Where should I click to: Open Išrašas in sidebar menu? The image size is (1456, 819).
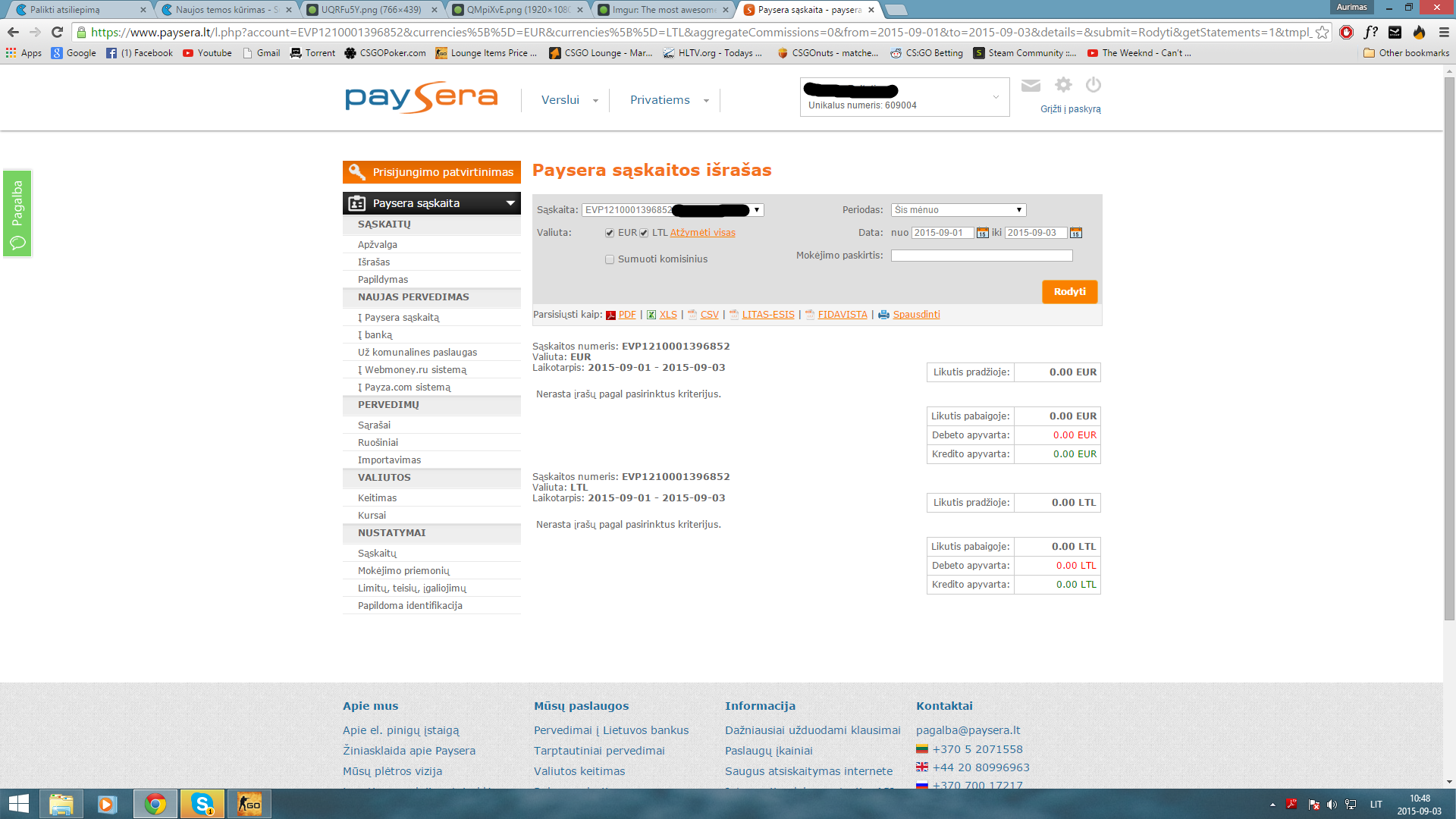374,262
